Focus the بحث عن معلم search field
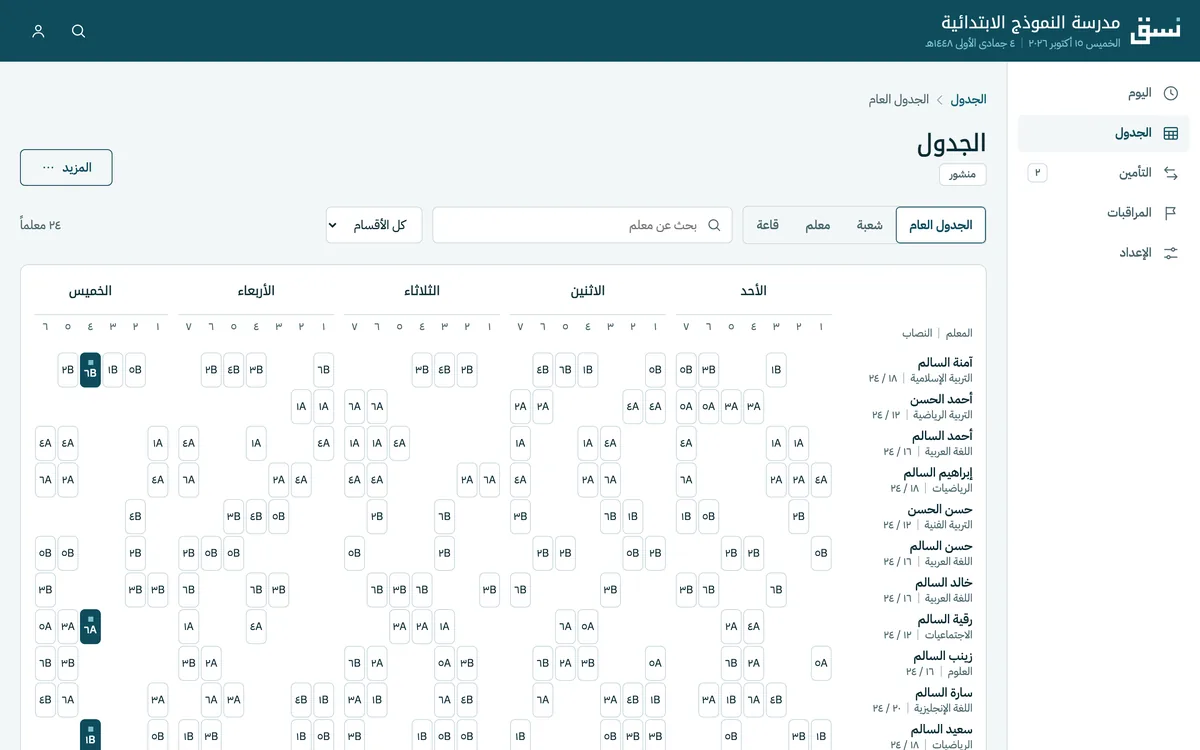1200x750 pixels. click(582, 225)
